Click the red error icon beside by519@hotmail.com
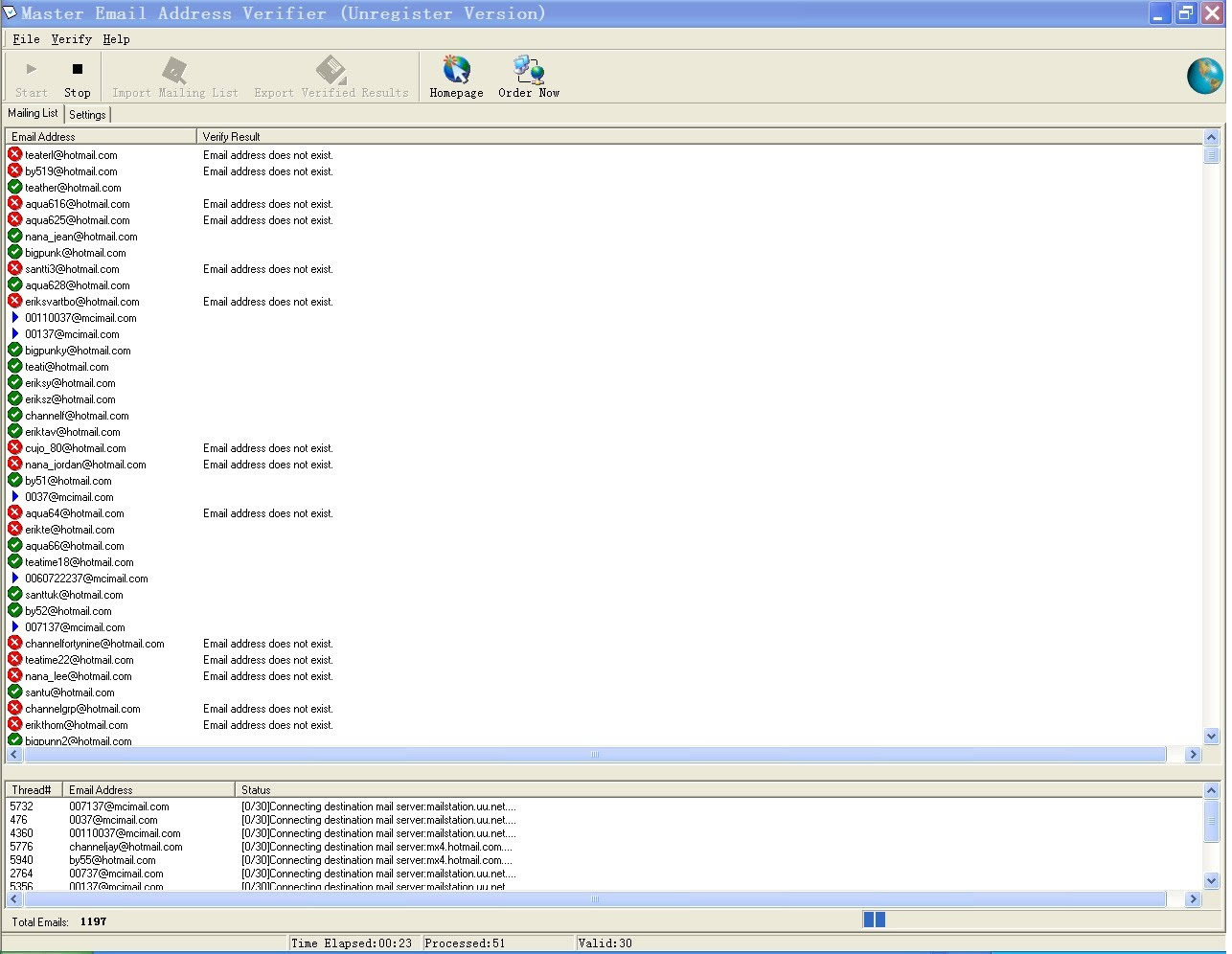The width and height of the screenshot is (1232, 954). [13, 170]
